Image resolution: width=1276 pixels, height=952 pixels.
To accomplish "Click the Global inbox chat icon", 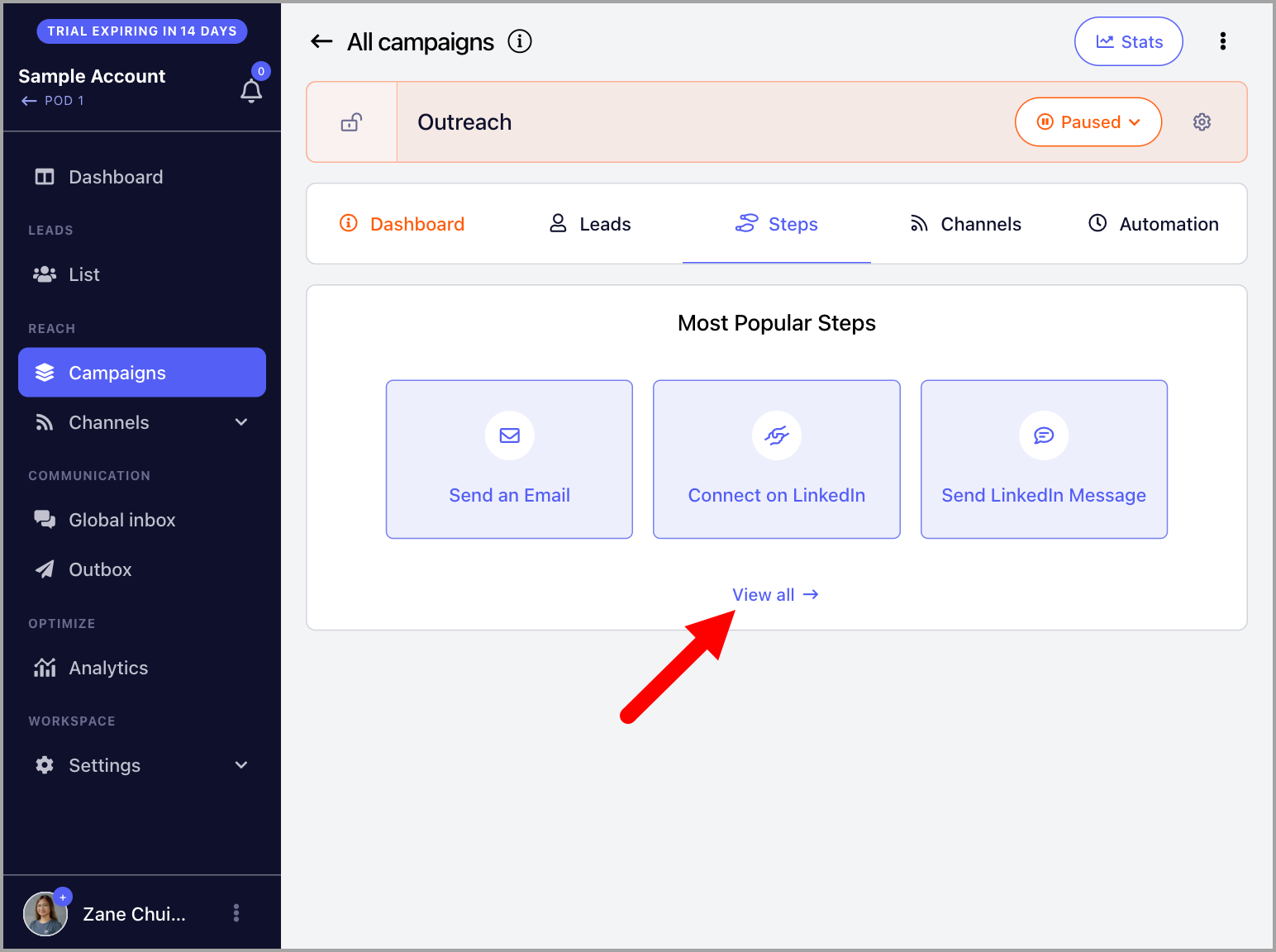I will pos(45,520).
